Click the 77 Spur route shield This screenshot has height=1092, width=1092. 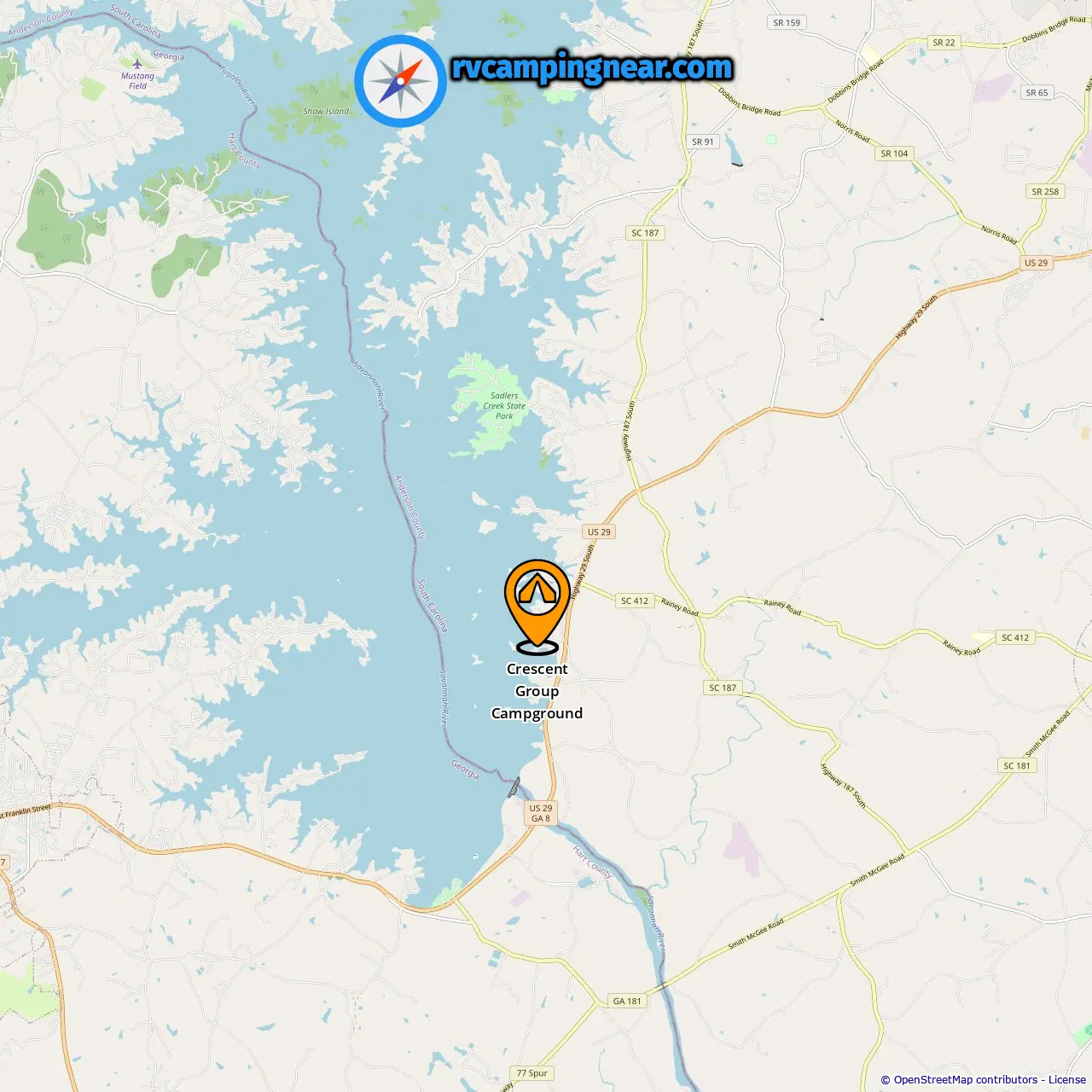(x=532, y=1073)
